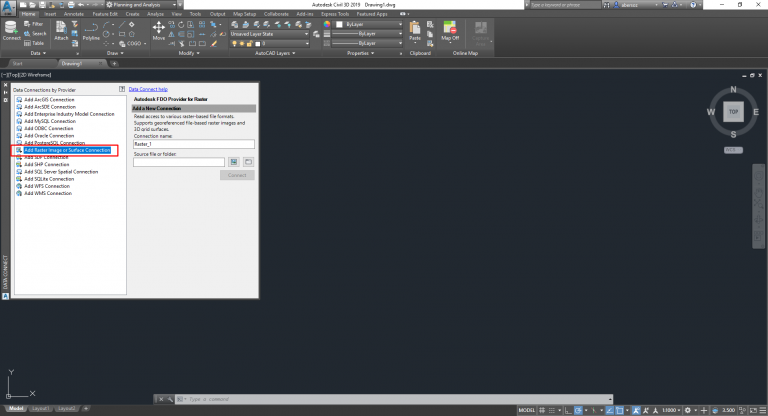
Task: Open the Data Connect help link
Action: 148,89
